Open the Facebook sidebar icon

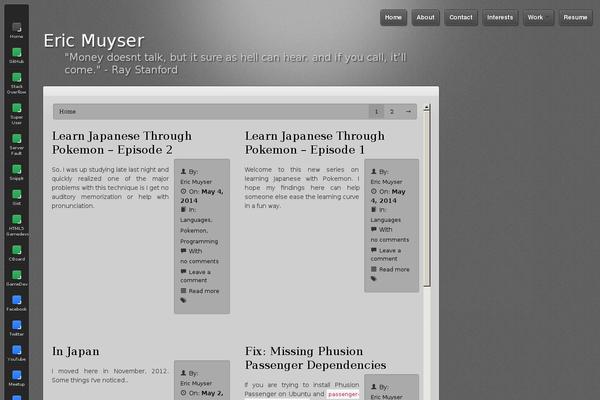click(x=16, y=303)
